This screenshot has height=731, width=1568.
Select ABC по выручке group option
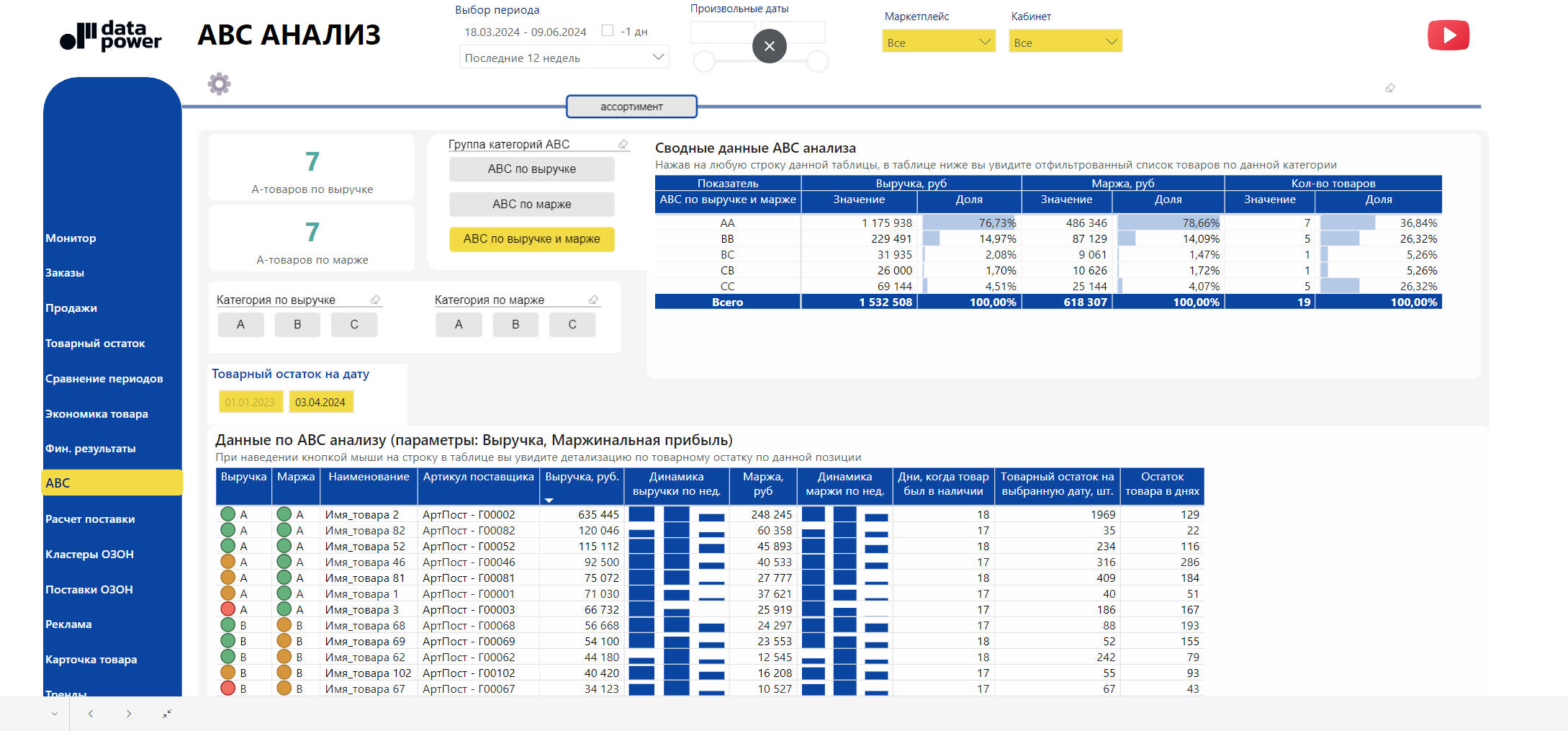click(532, 169)
